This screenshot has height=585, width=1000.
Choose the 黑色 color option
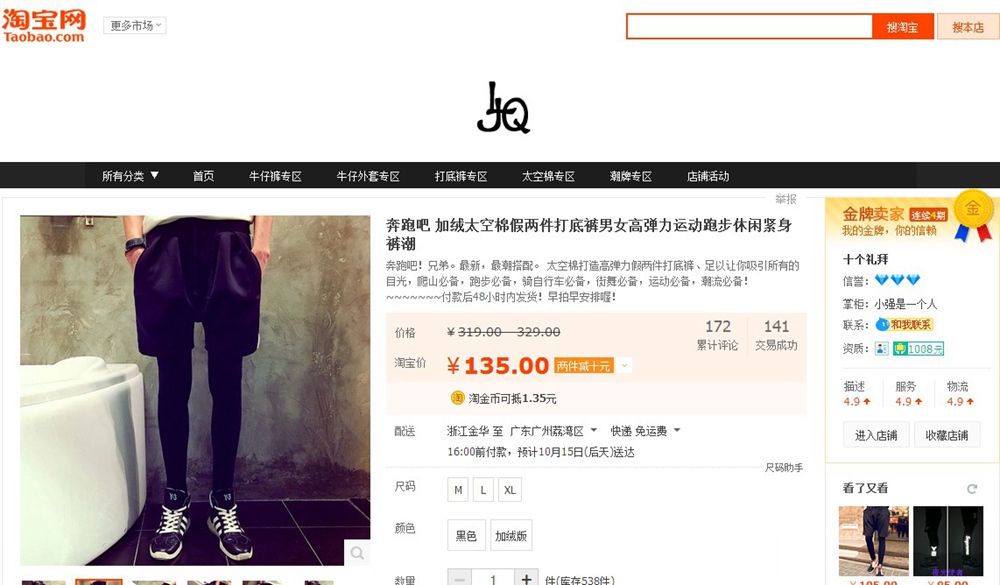pos(466,535)
